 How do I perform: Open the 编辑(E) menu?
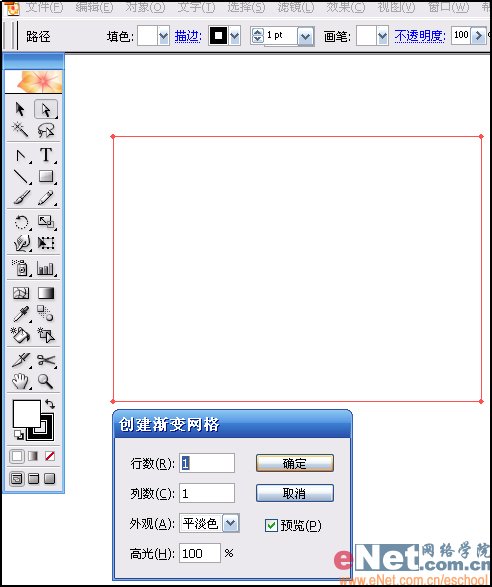coord(94,7)
